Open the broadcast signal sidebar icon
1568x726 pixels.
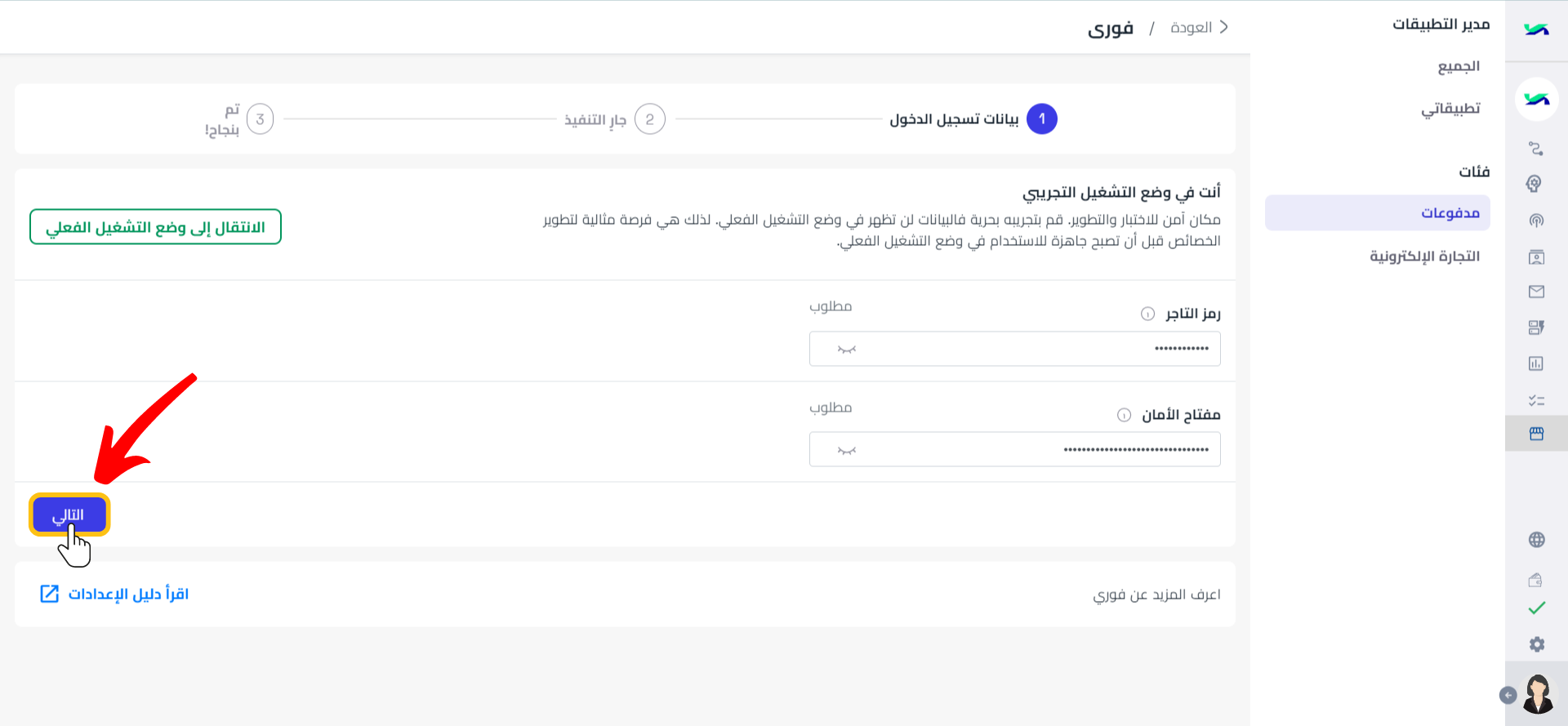1536,220
